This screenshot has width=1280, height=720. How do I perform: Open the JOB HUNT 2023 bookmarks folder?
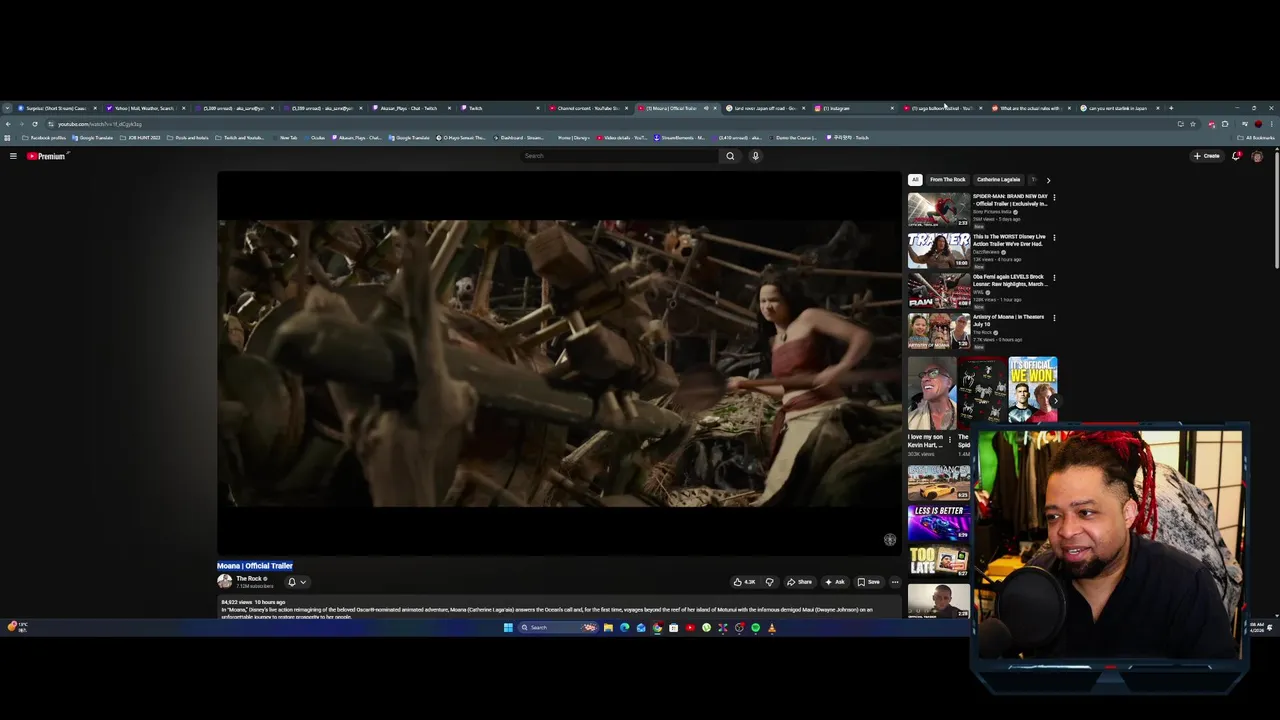[x=141, y=138]
